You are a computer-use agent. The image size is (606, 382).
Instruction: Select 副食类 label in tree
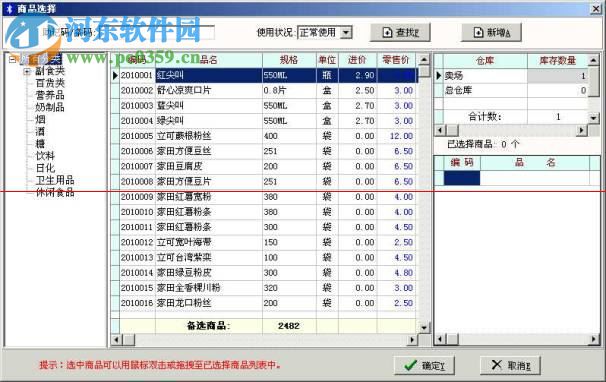(50, 71)
